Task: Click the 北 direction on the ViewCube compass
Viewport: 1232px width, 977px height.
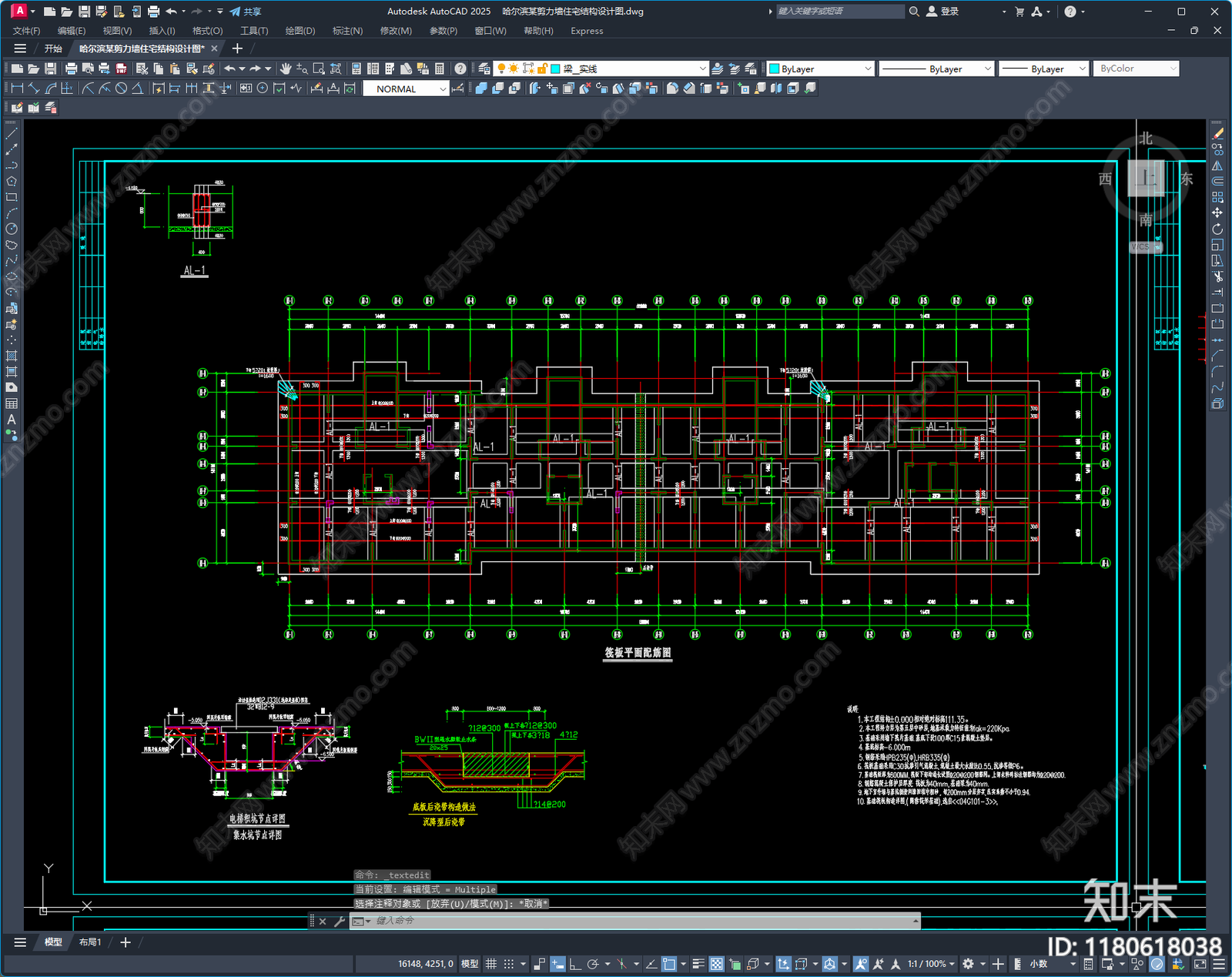Action: click(1146, 139)
